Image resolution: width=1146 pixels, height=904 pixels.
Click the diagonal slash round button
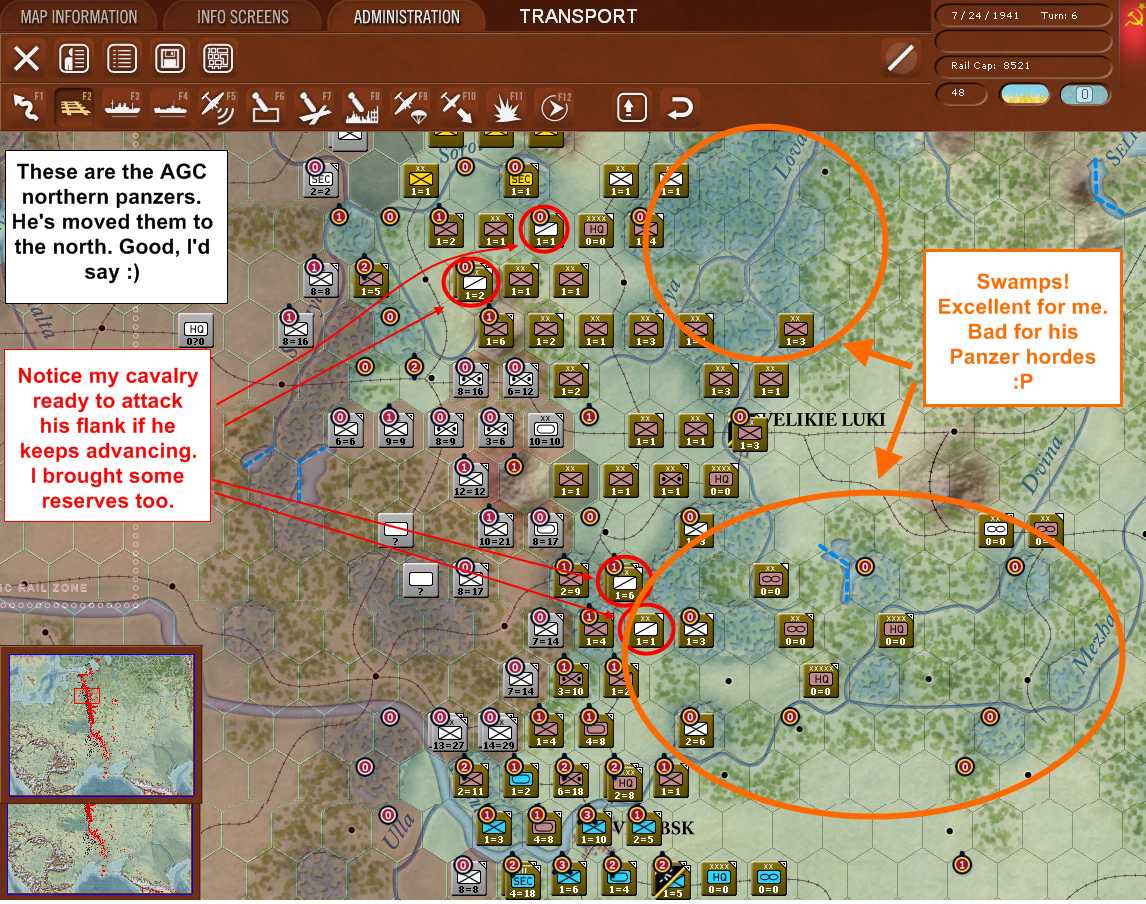point(900,58)
